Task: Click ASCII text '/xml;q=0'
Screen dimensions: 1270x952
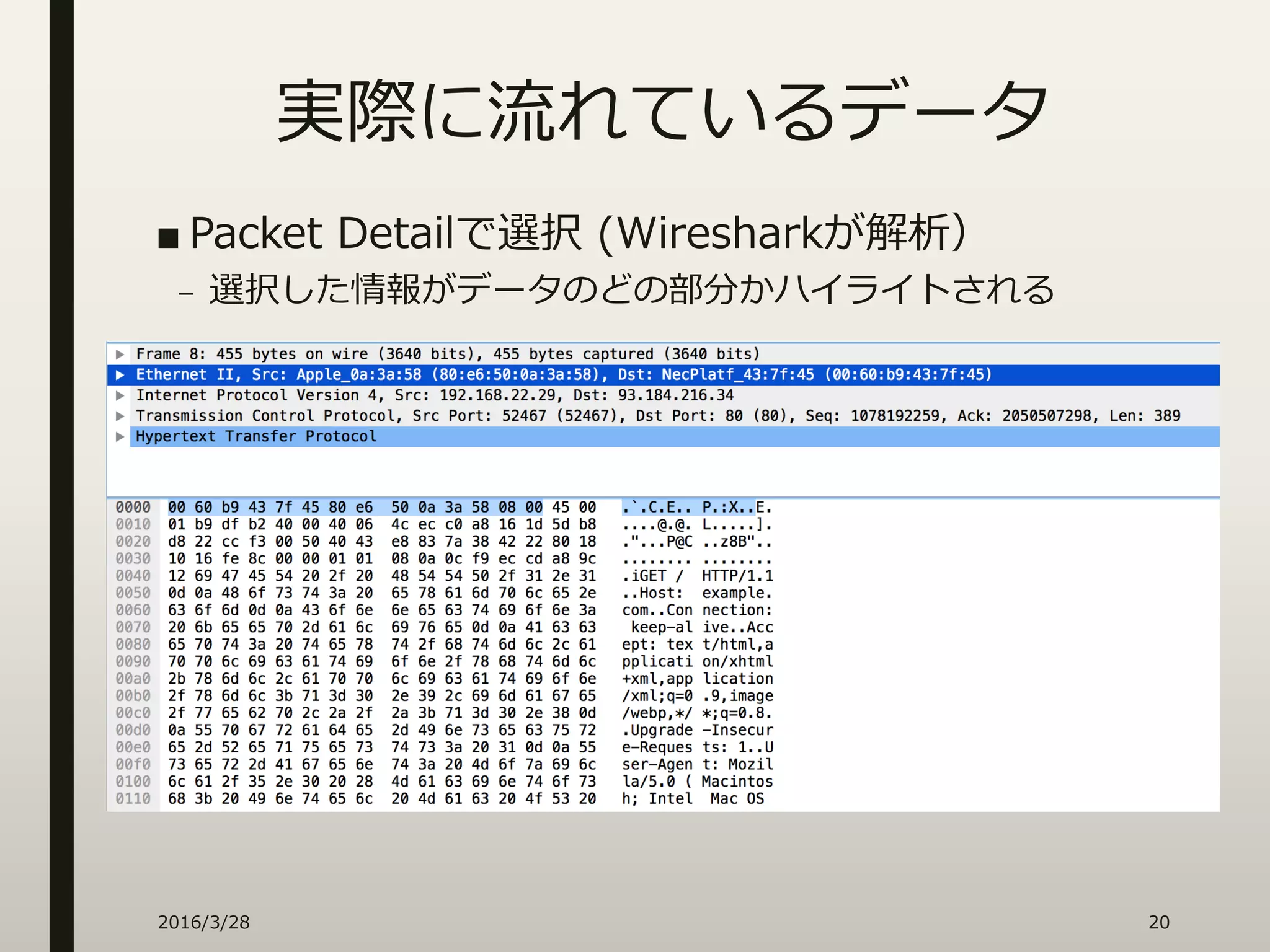Action: tap(657, 696)
